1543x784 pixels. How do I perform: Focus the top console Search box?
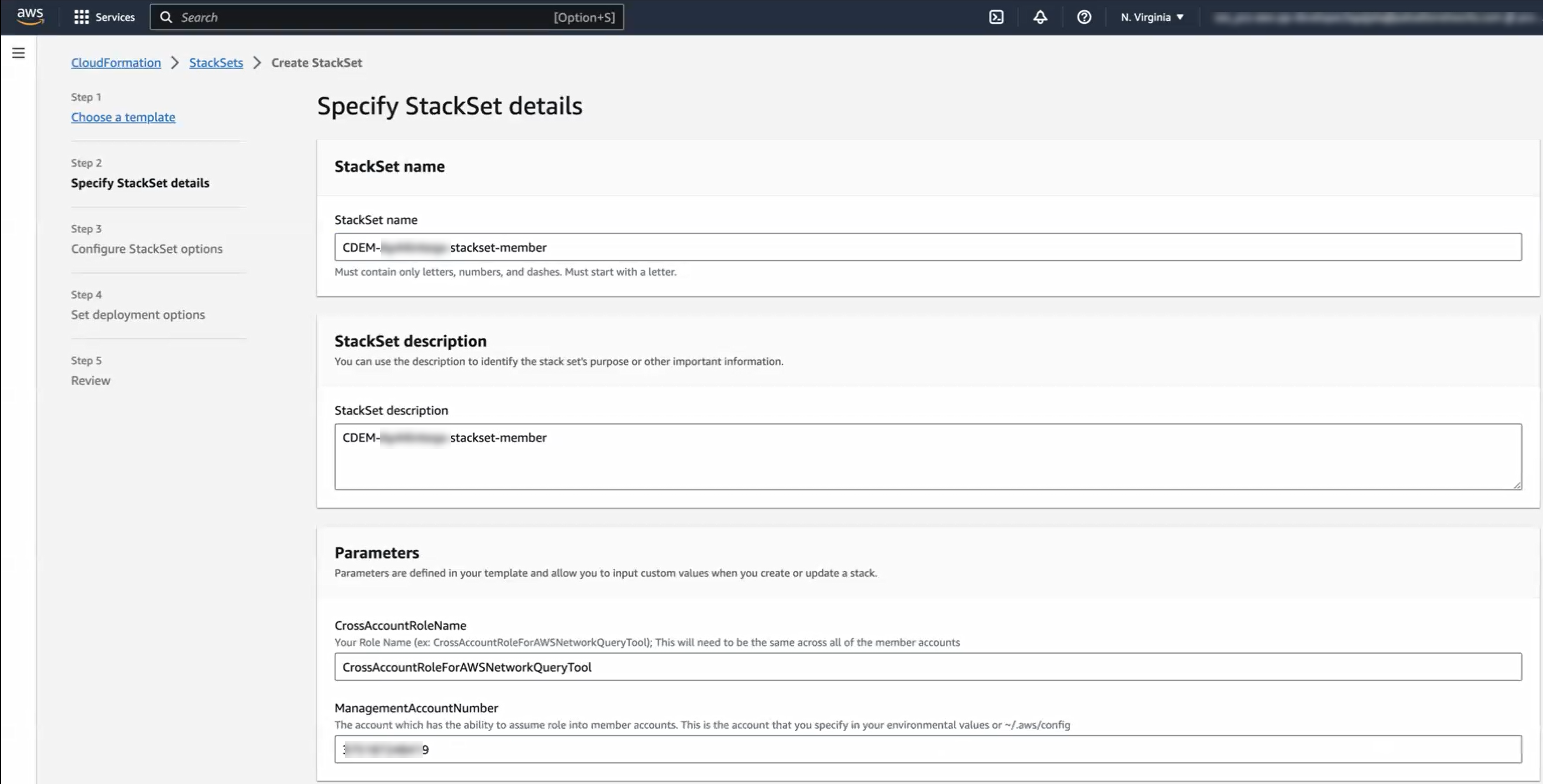pos(386,17)
